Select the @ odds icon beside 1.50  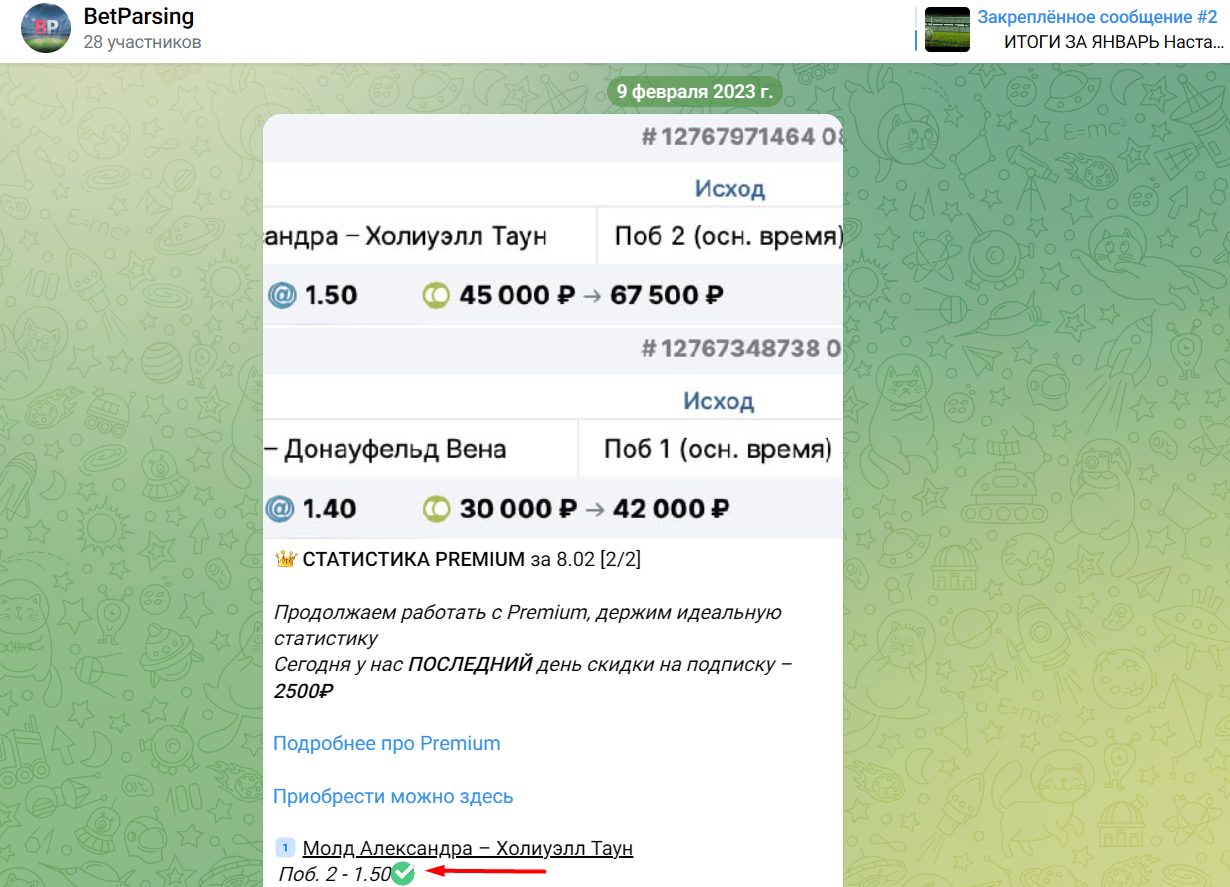[282, 295]
